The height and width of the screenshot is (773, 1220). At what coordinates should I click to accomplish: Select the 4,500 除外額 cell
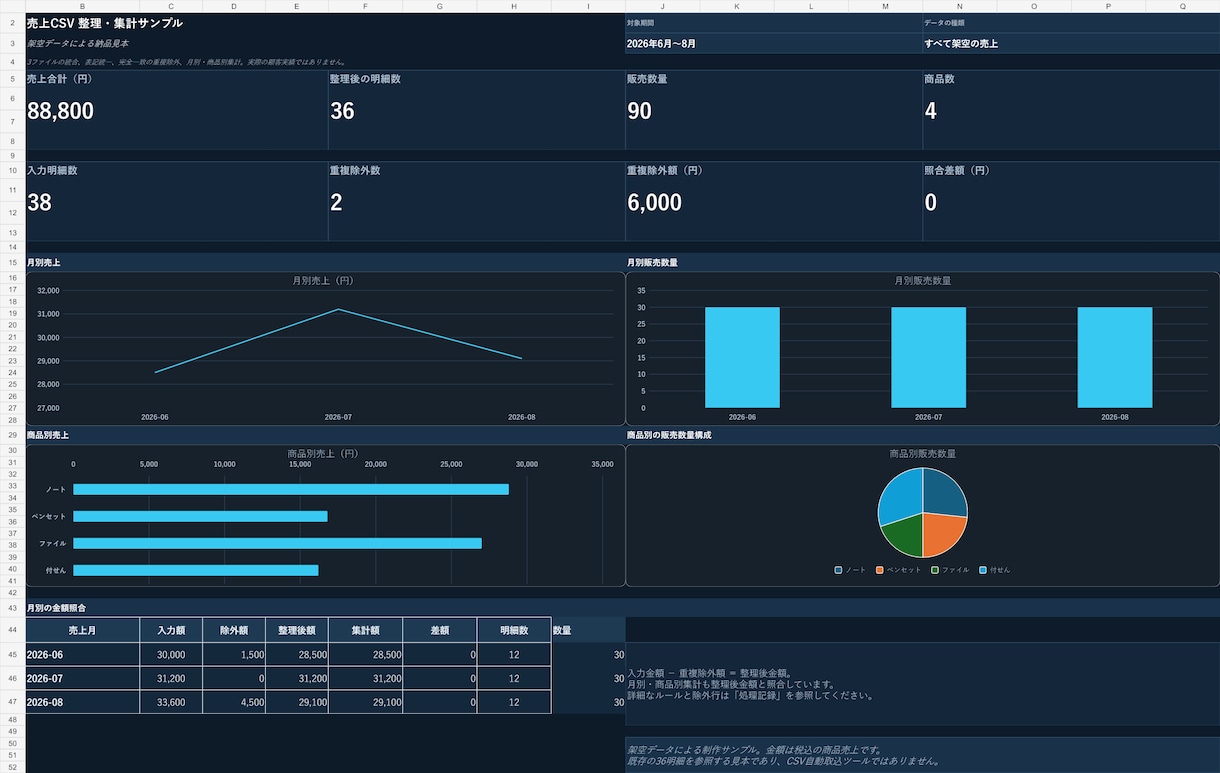point(234,702)
